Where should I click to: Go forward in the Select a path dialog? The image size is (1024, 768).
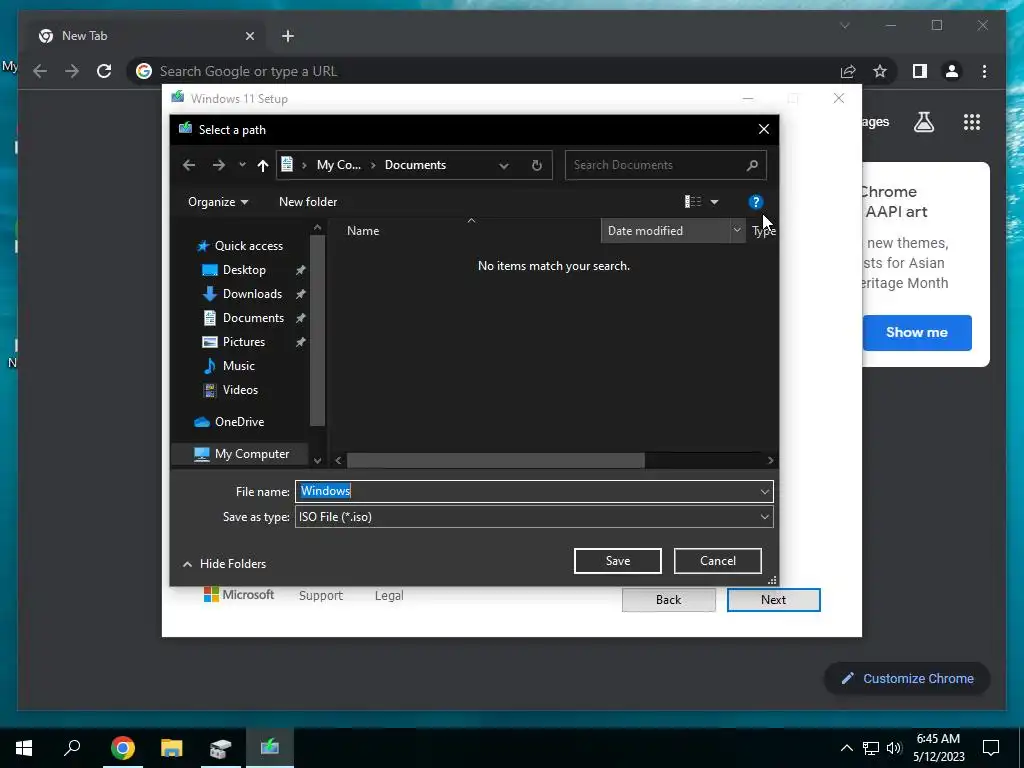click(x=219, y=165)
